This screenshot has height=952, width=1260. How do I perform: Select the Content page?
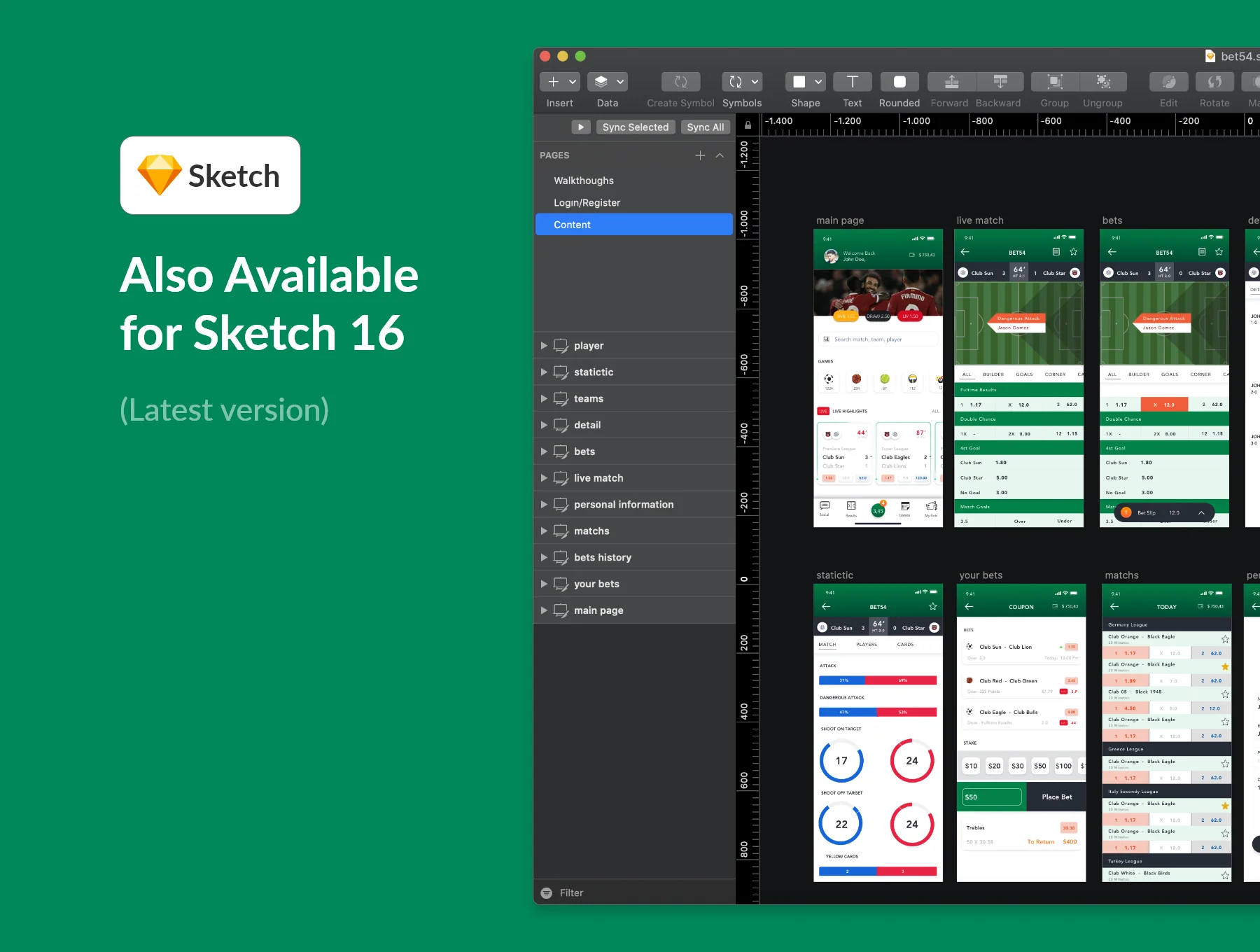634,225
